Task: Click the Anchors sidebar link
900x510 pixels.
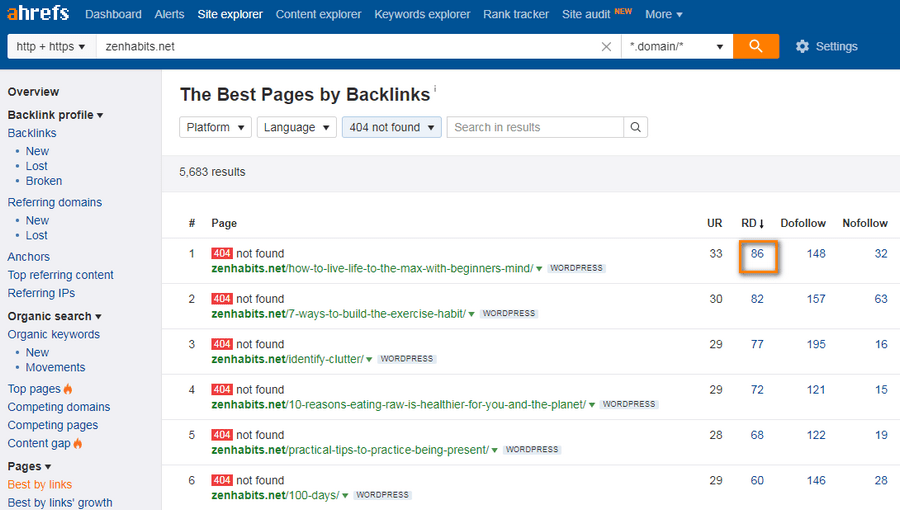Action: 29,257
